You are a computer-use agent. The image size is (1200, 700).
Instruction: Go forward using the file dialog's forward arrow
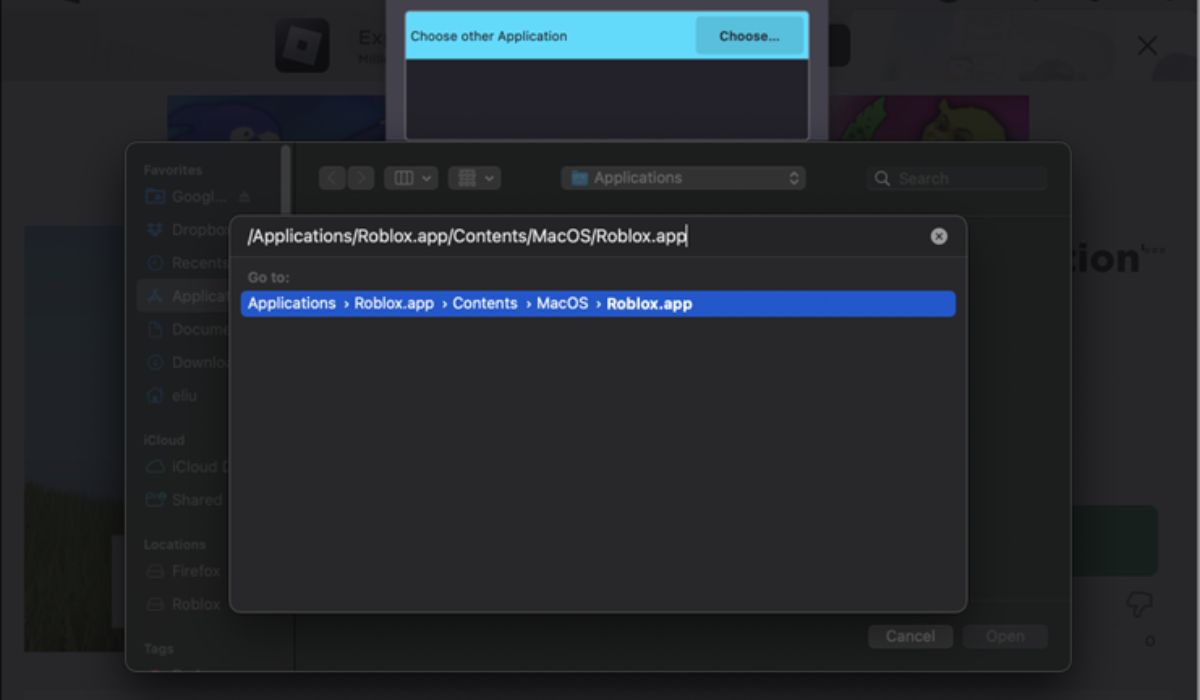point(360,178)
